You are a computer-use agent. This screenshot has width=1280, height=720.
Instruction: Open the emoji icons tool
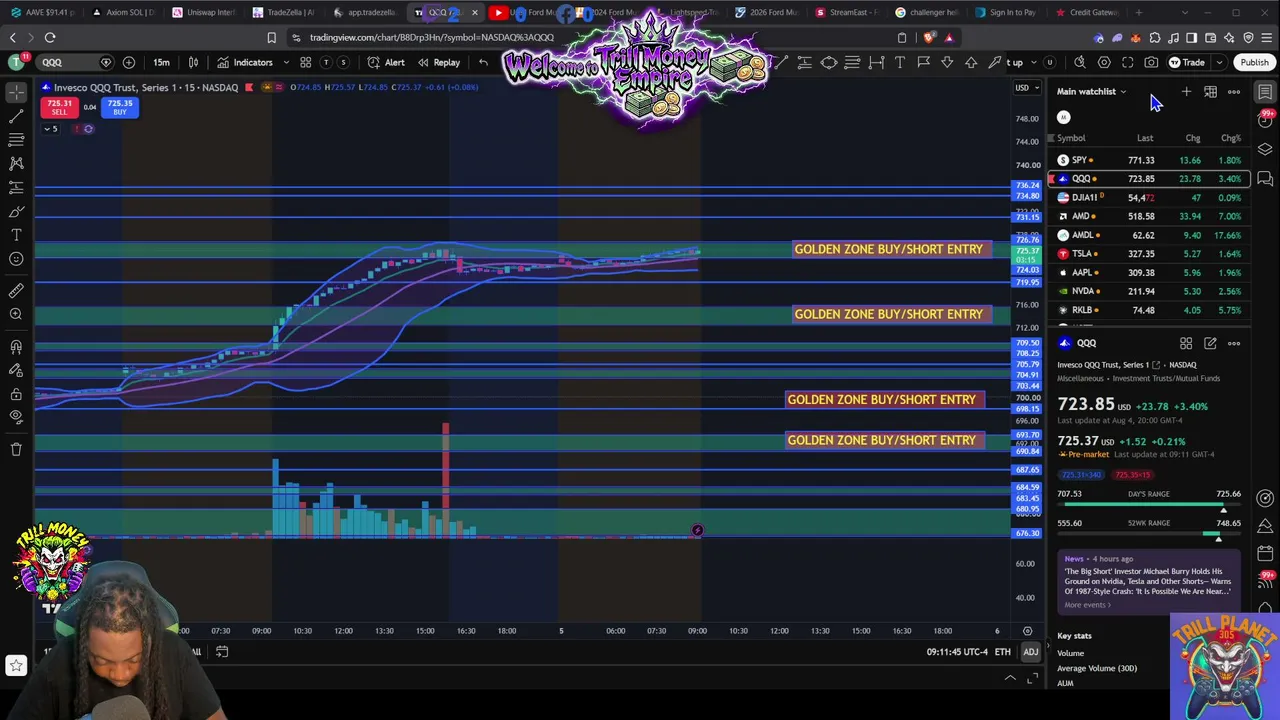pyautogui.click(x=16, y=259)
